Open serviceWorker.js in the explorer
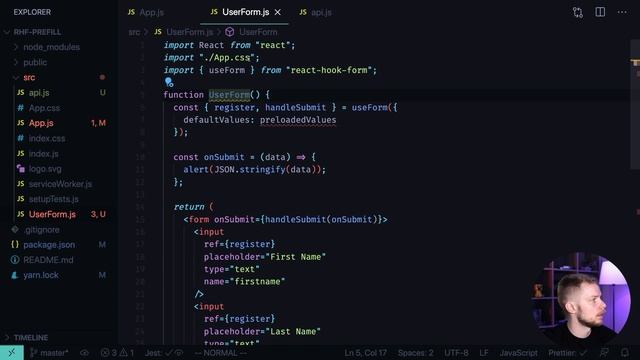This screenshot has height=360, width=640. tap(60, 184)
